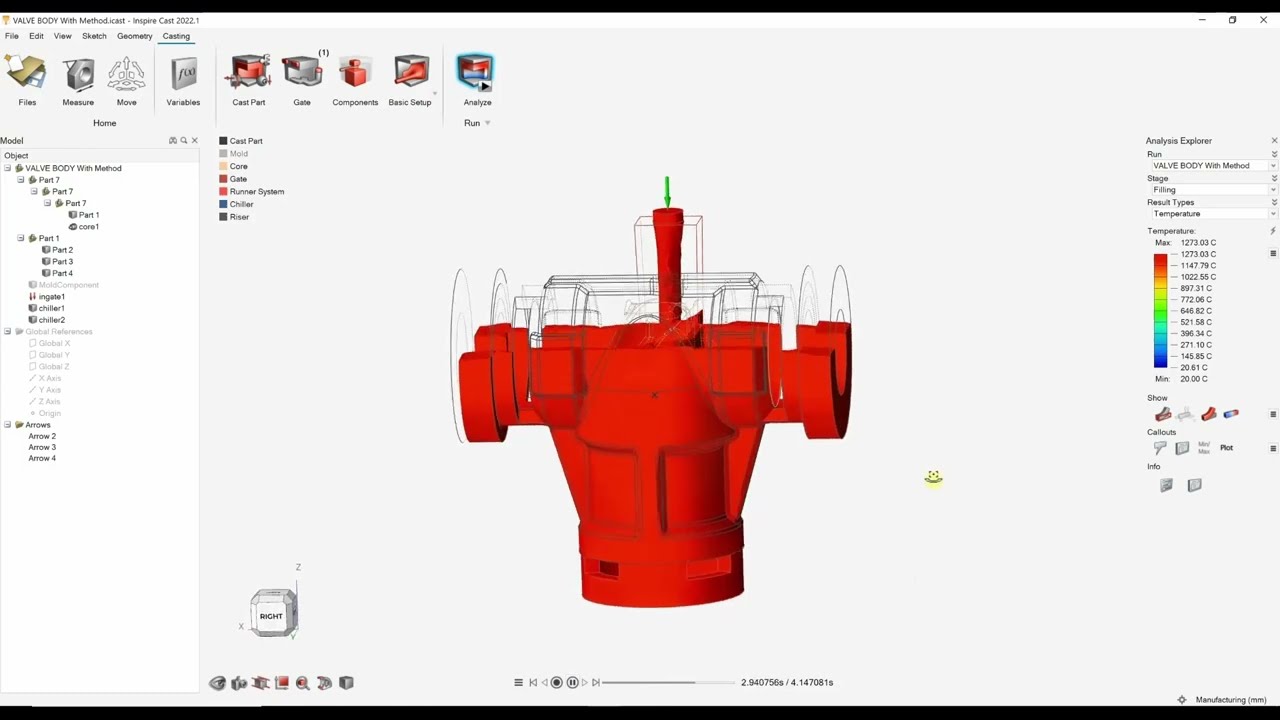
Task: Toggle Runner System legend entry
Action: tap(256, 192)
